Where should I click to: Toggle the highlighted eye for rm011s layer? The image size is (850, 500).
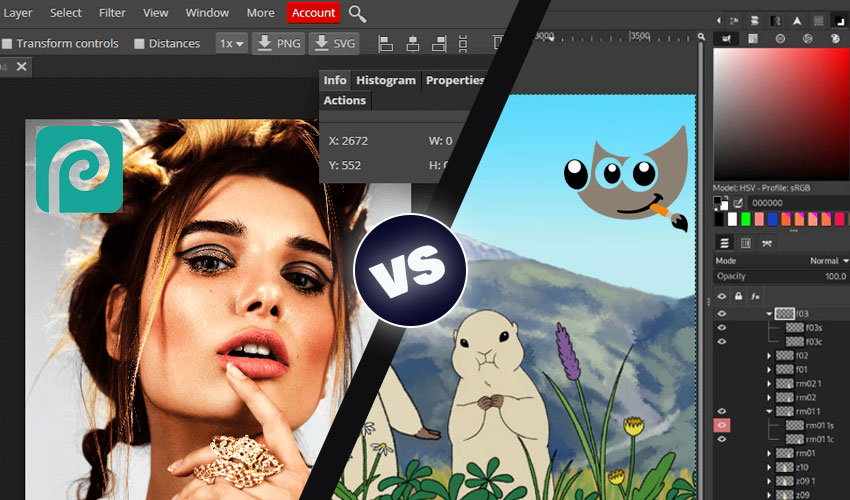click(722, 425)
